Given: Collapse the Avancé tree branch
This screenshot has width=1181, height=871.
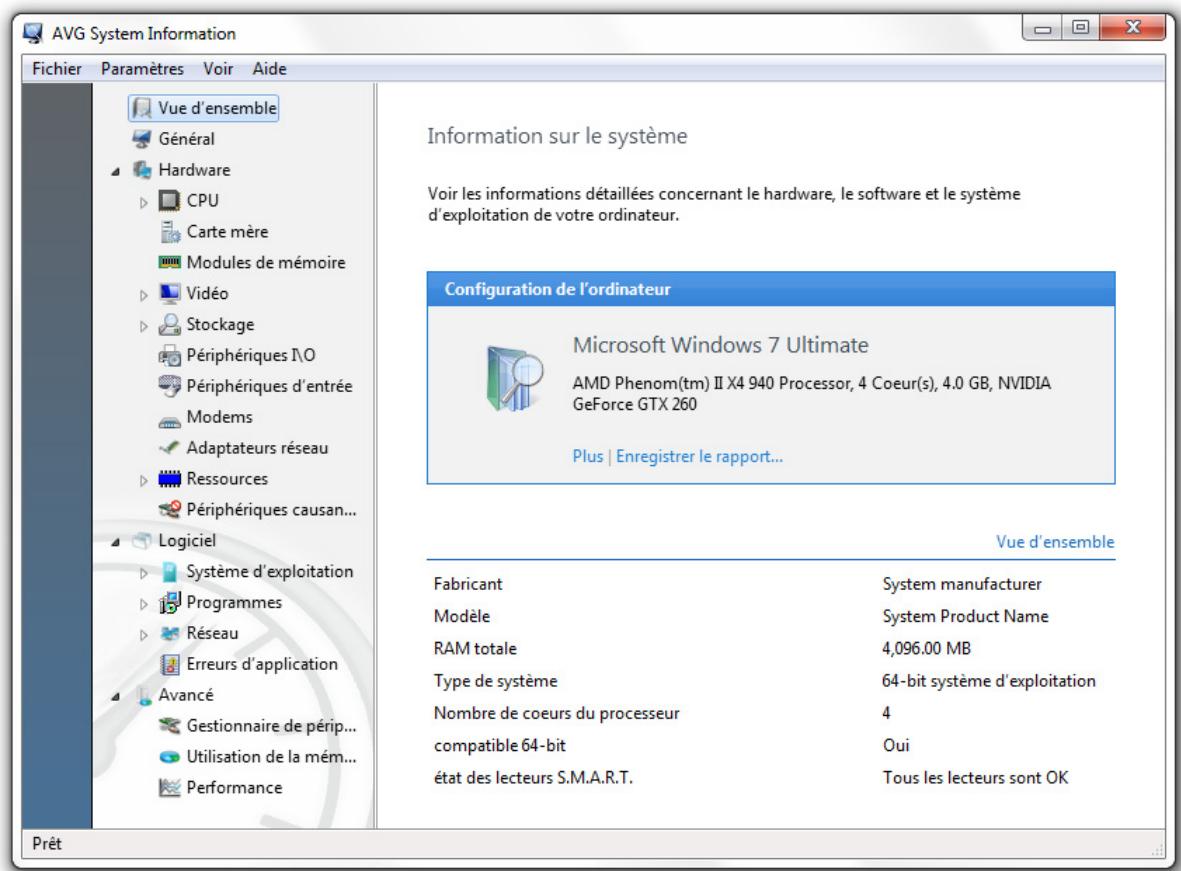Looking at the screenshot, I should (x=115, y=697).
